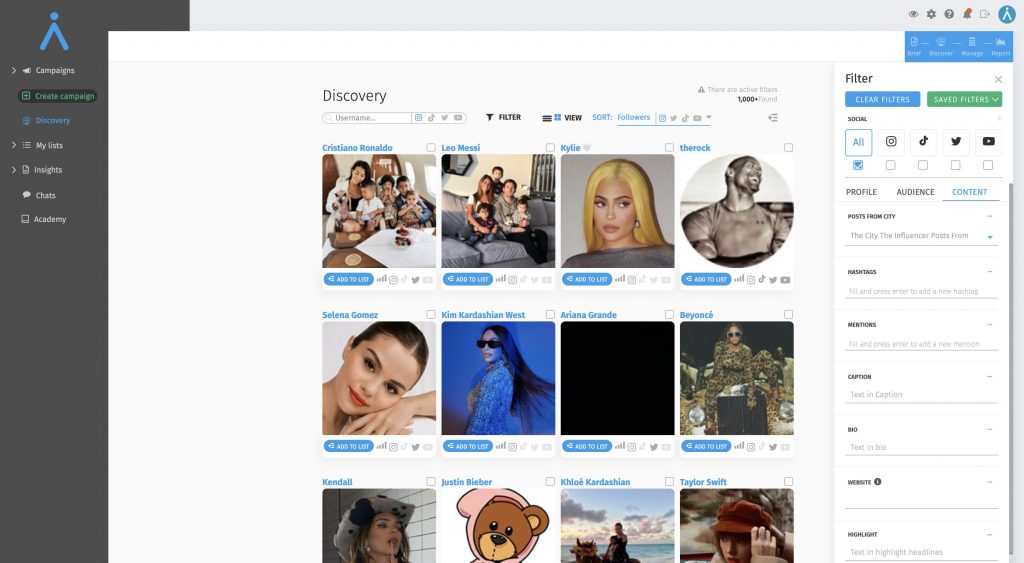Image resolution: width=1024 pixels, height=563 pixels.
Task: Collapse the Hashtags filter section
Action: 990,271
